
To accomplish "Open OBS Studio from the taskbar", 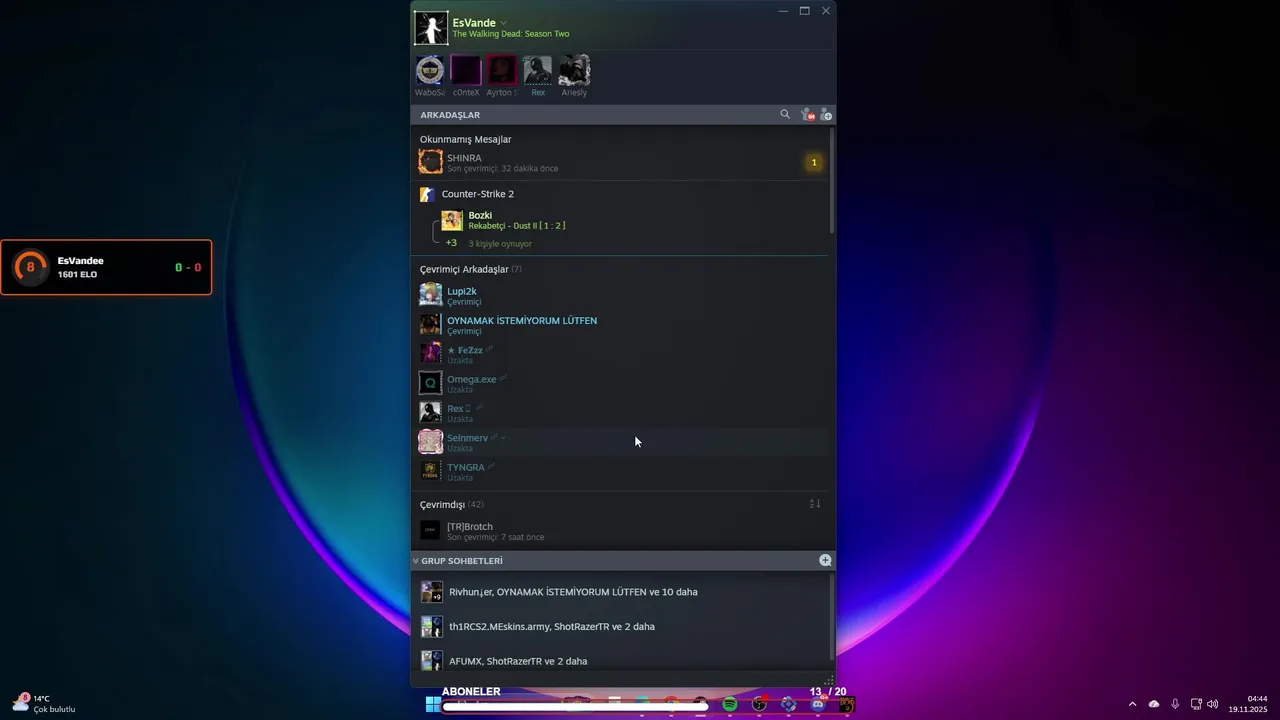I will pos(759,704).
